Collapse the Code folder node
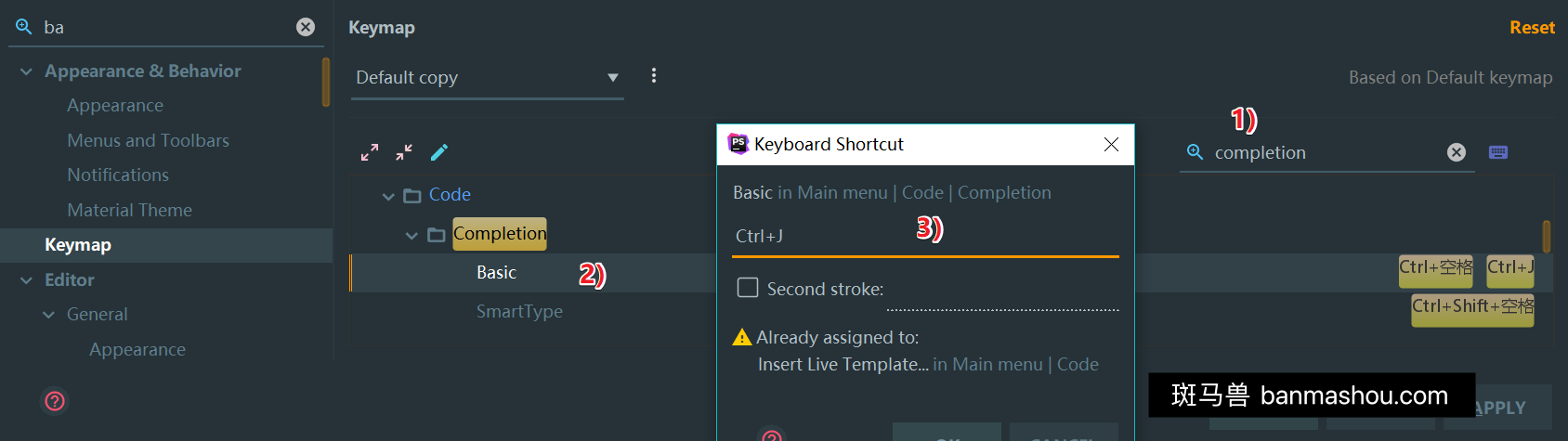Viewport: 1568px width, 441px height. tap(388, 196)
